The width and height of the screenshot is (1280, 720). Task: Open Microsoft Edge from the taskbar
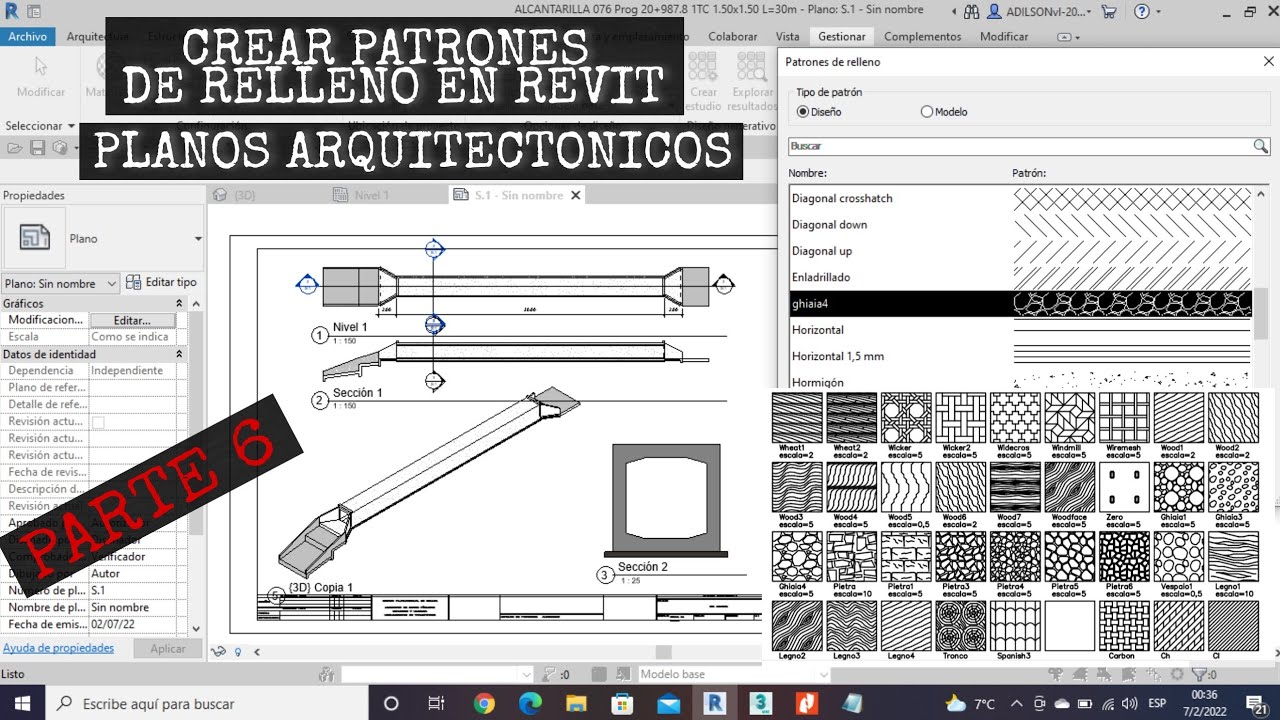[x=530, y=703]
